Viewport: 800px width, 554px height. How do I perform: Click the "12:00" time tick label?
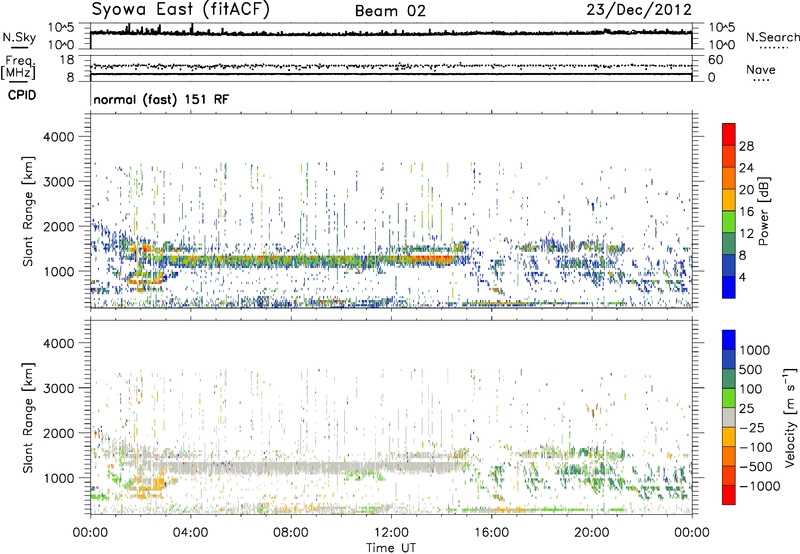tap(391, 533)
